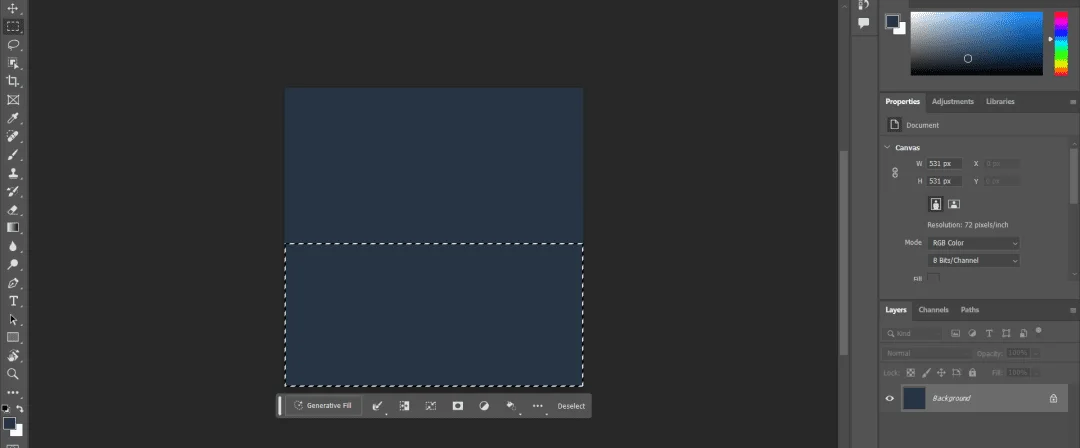Toggle type layer filter in Layers panel
The height and width of the screenshot is (448, 1080).
point(989,333)
